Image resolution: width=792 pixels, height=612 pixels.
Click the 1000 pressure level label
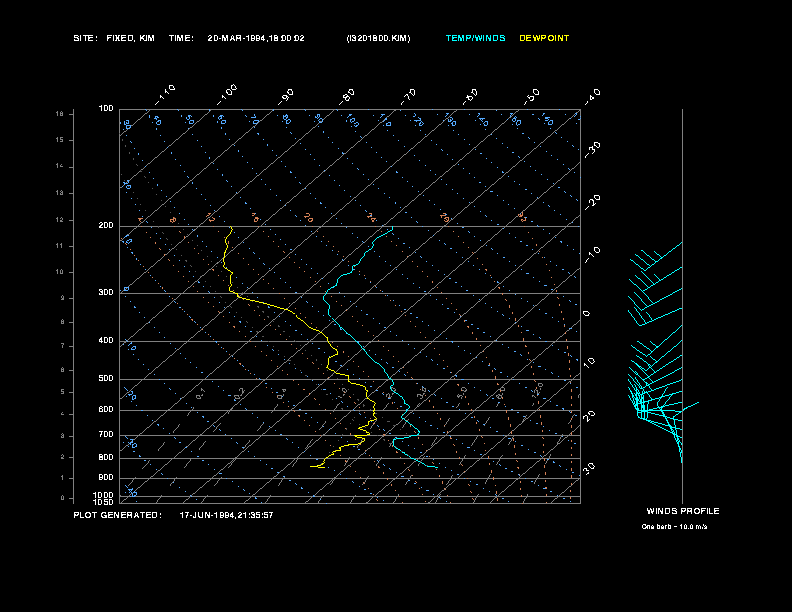click(104, 495)
